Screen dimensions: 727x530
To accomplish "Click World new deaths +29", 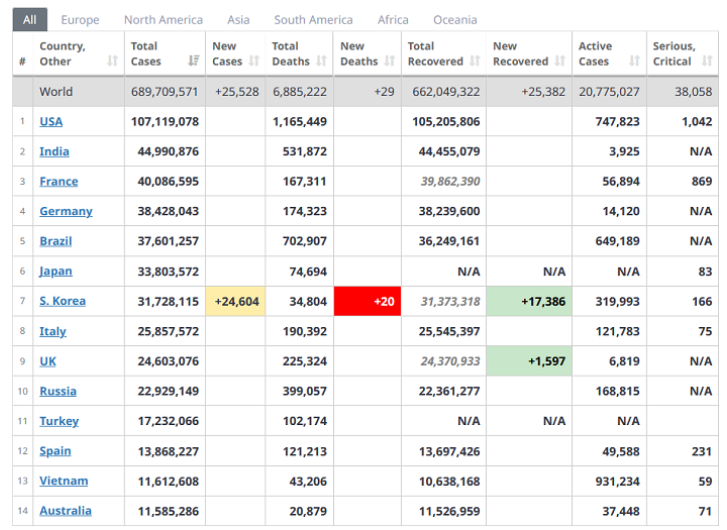I will 384,92.
